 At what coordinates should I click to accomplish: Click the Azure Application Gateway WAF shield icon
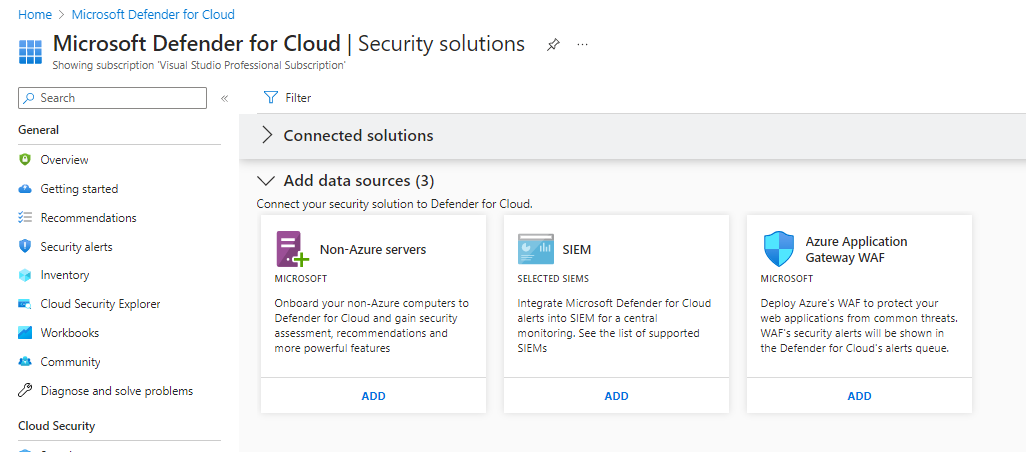[778, 249]
